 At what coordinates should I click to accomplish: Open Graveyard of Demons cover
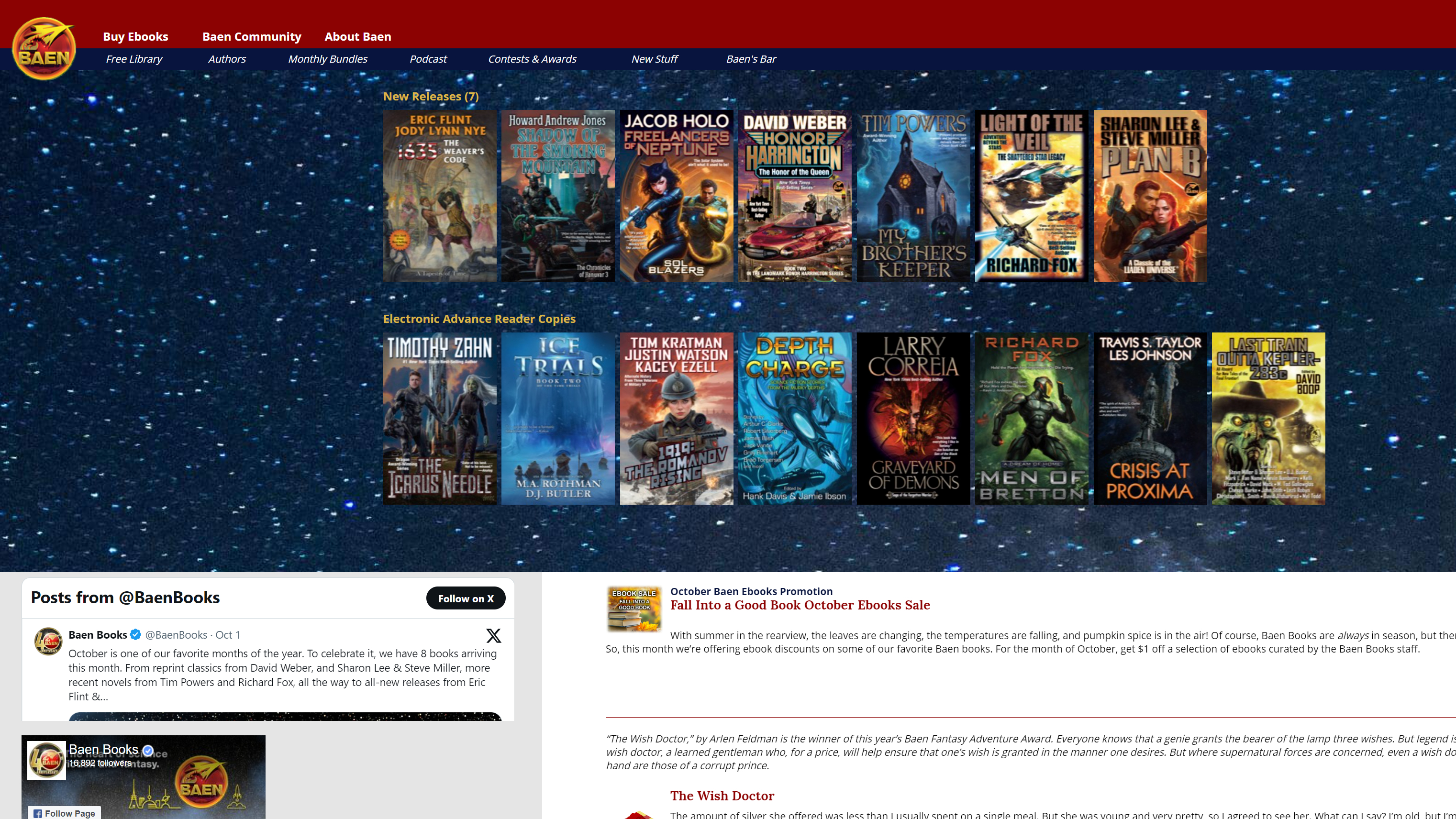913,418
